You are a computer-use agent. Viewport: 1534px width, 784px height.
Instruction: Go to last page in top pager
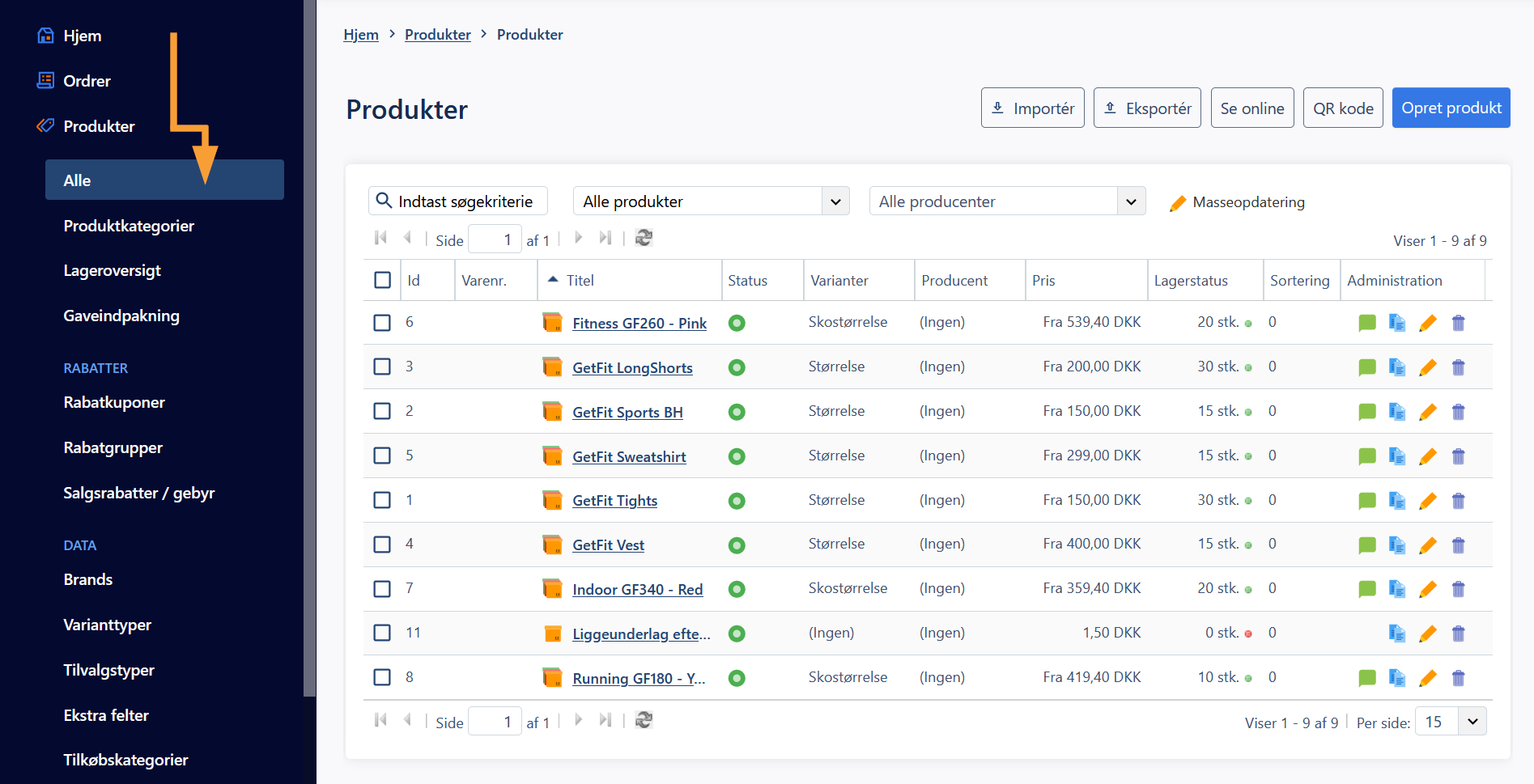[605, 238]
